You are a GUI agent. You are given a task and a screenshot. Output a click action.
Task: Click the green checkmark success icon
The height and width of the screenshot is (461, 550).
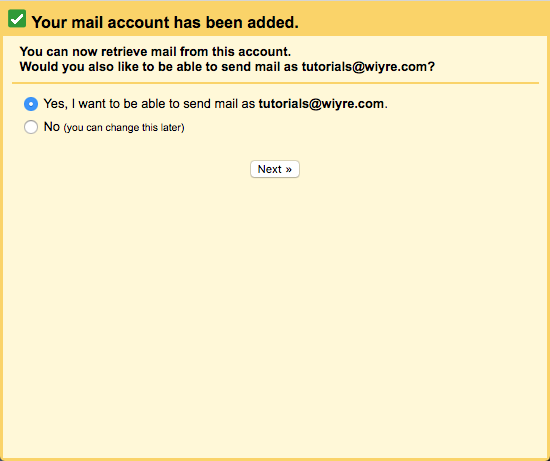(x=17, y=19)
